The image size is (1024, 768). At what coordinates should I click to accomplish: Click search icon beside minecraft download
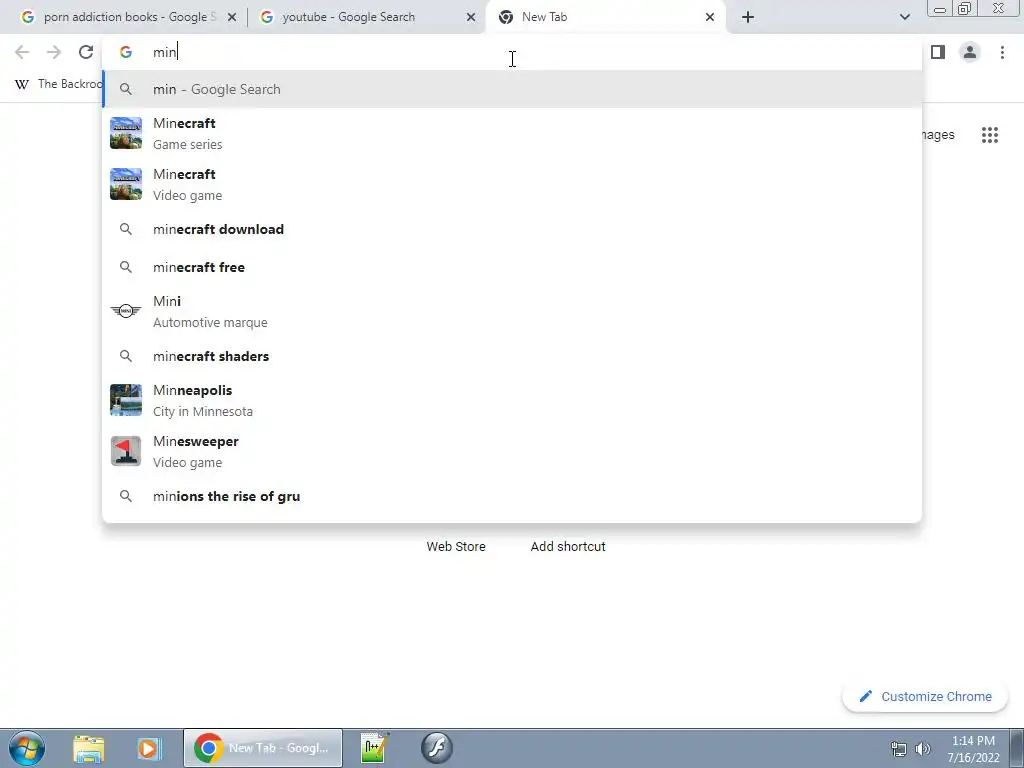[126, 229]
